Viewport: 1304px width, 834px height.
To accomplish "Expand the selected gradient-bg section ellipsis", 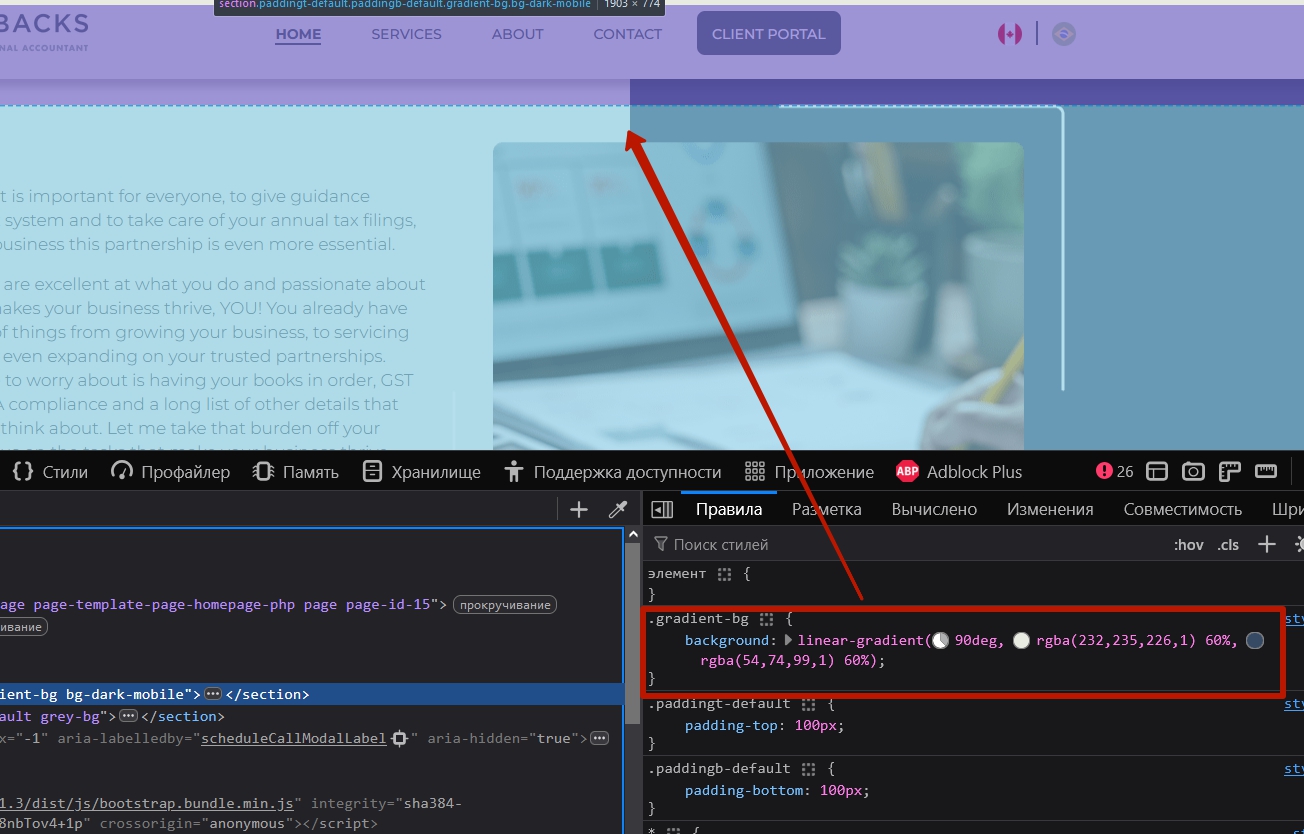I will (212, 694).
